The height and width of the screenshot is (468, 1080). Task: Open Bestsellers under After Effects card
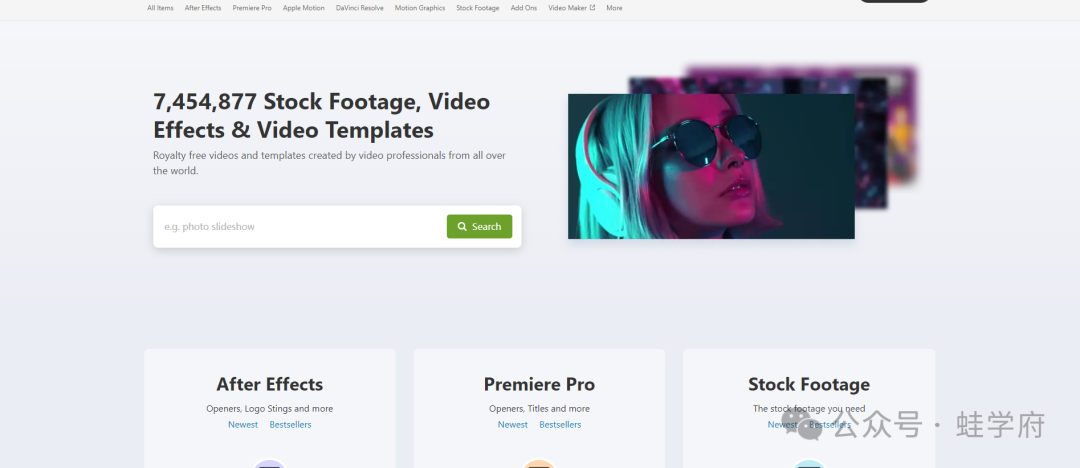tap(290, 425)
